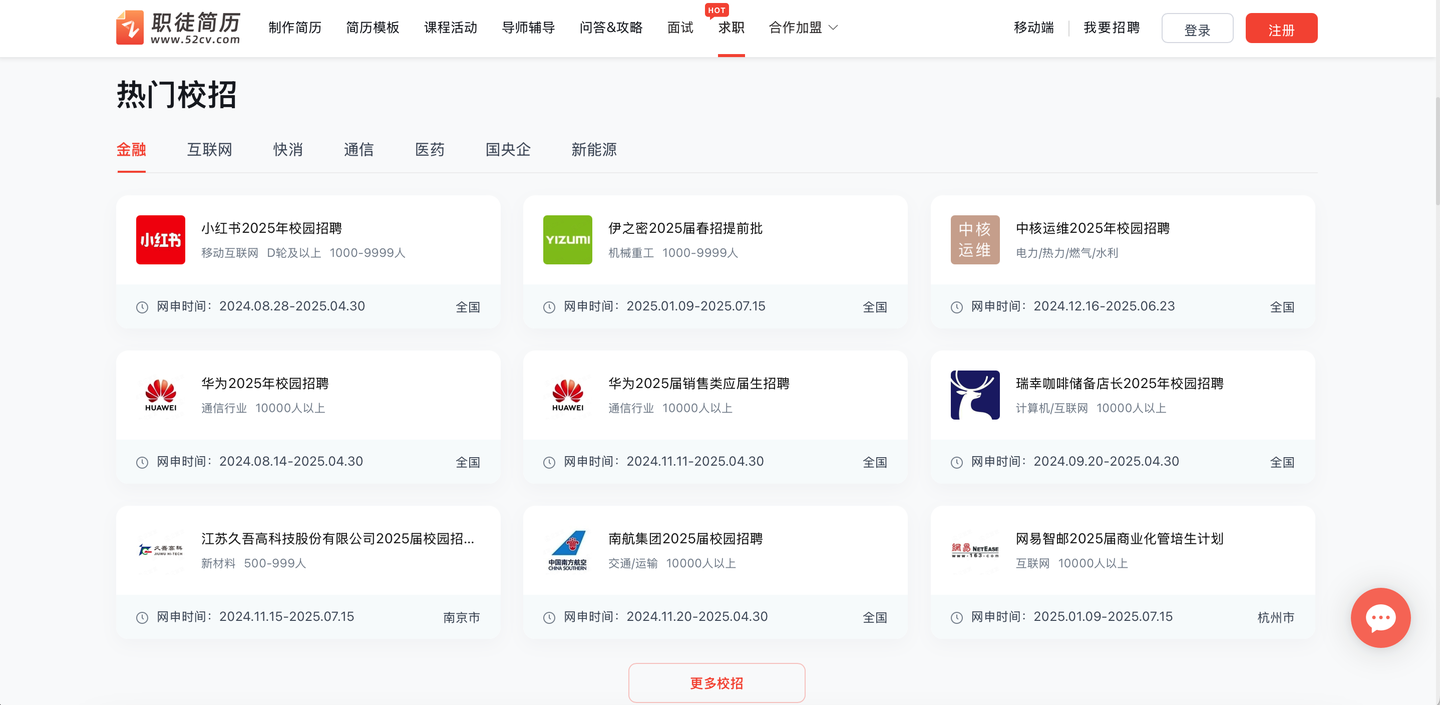Click clock icon in 华为2025年校园招聘 card

point(142,462)
